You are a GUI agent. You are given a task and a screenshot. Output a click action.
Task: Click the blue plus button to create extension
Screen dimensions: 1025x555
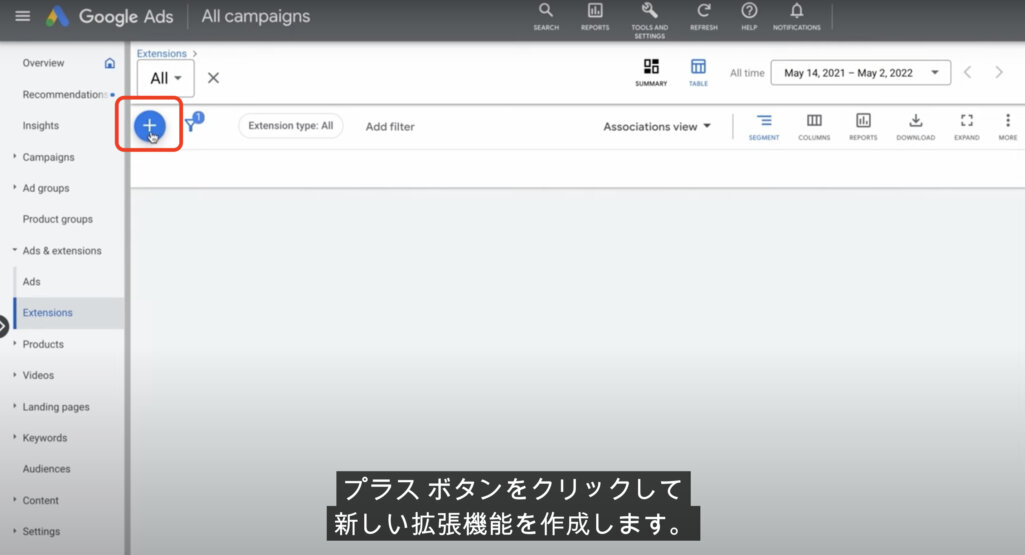[x=149, y=125]
